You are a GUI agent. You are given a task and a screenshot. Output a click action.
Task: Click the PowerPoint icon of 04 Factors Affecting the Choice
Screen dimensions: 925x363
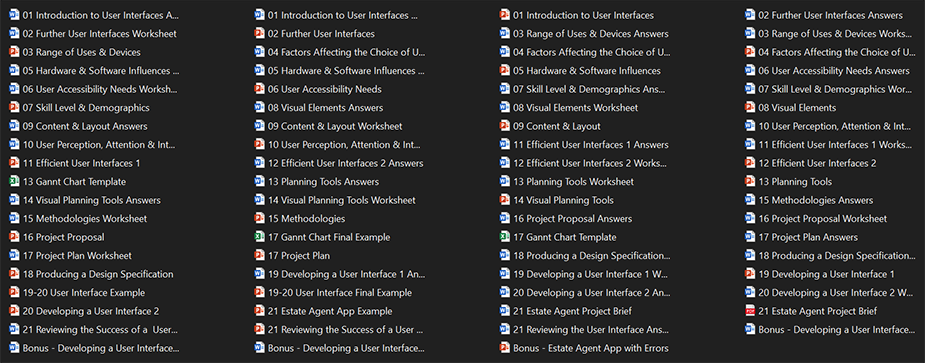click(750, 53)
